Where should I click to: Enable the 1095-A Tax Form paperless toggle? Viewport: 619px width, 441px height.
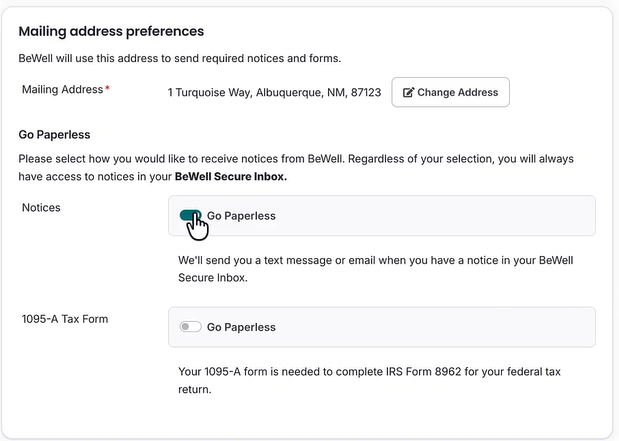point(189,327)
